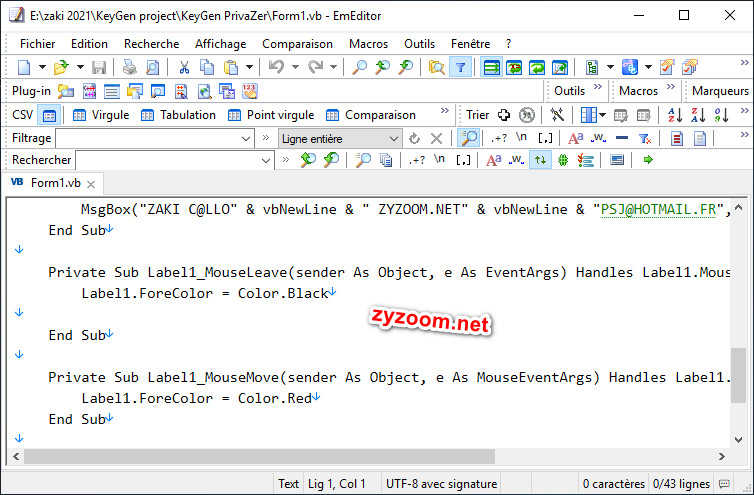
Task: Open the Edition menu
Action: tap(89, 44)
